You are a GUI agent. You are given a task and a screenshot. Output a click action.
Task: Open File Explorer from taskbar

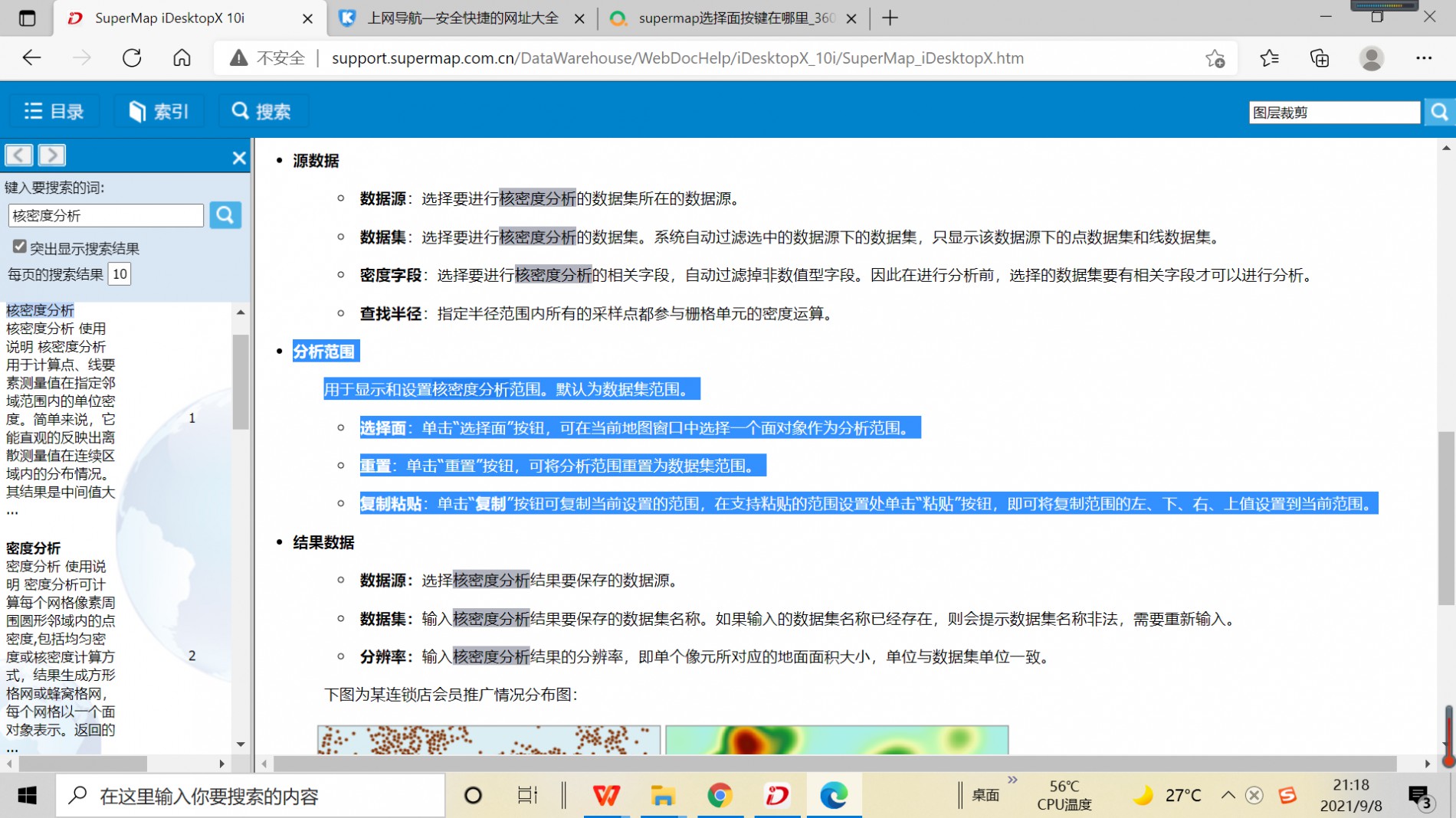click(x=663, y=796)
